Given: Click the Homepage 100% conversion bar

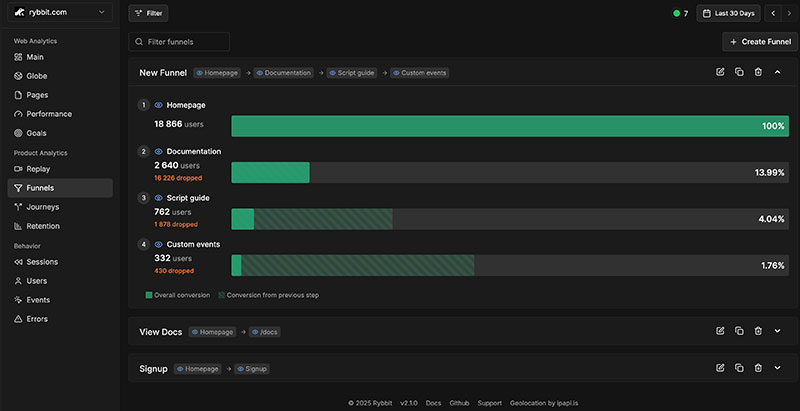Looking at the screenshot, I should (x=510, y=126).
